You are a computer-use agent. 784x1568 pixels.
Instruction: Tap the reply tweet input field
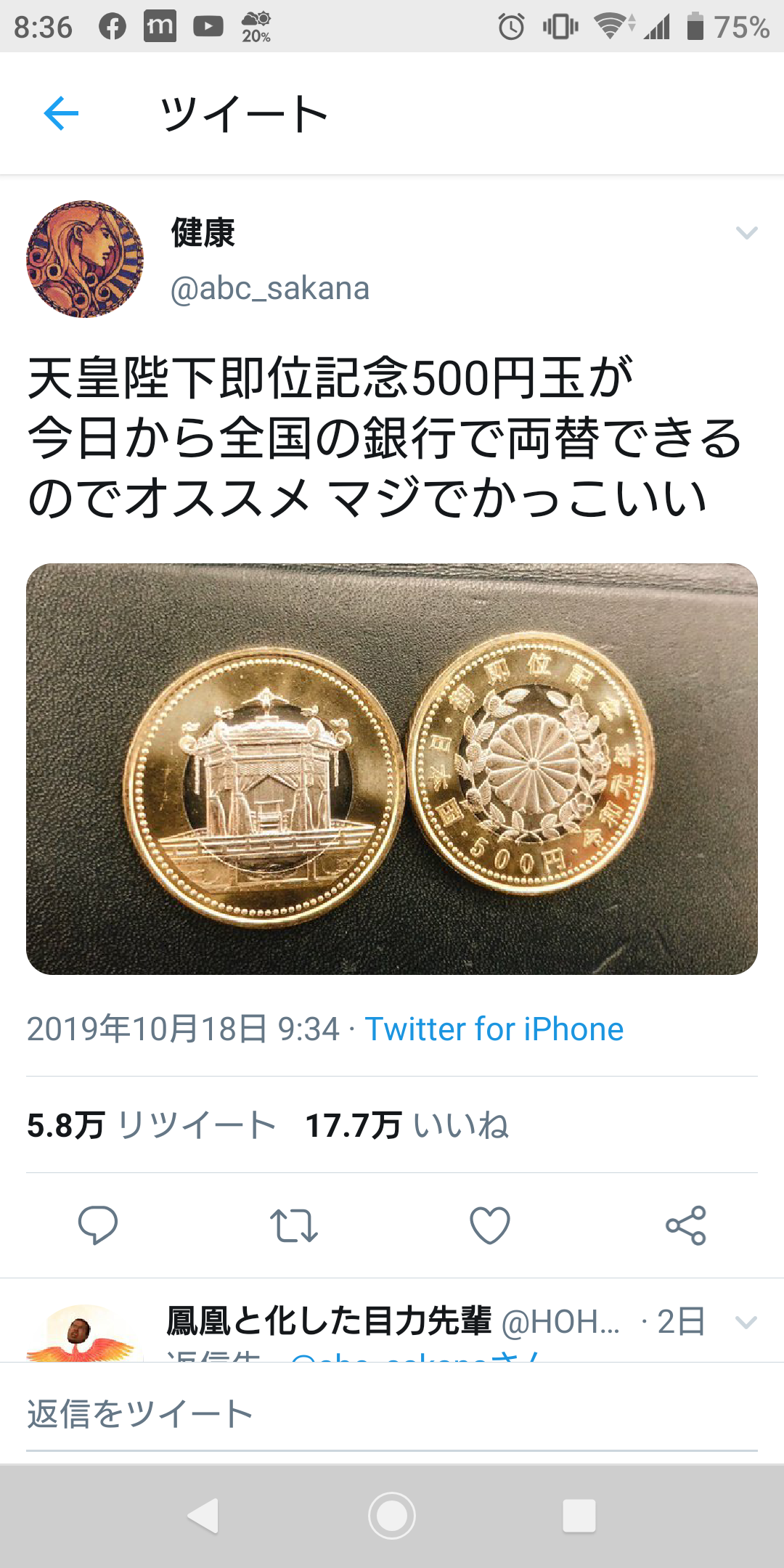click(x=392, y=1414)
